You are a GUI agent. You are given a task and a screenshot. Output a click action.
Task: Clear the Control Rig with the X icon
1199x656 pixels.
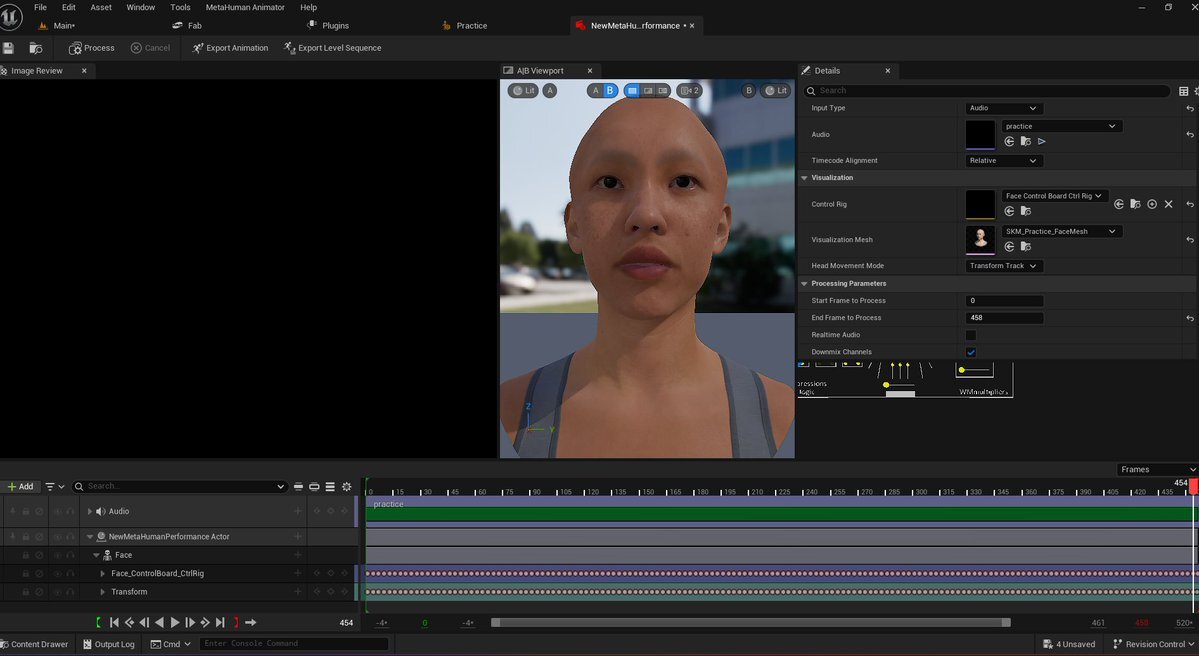(1168, 204)
